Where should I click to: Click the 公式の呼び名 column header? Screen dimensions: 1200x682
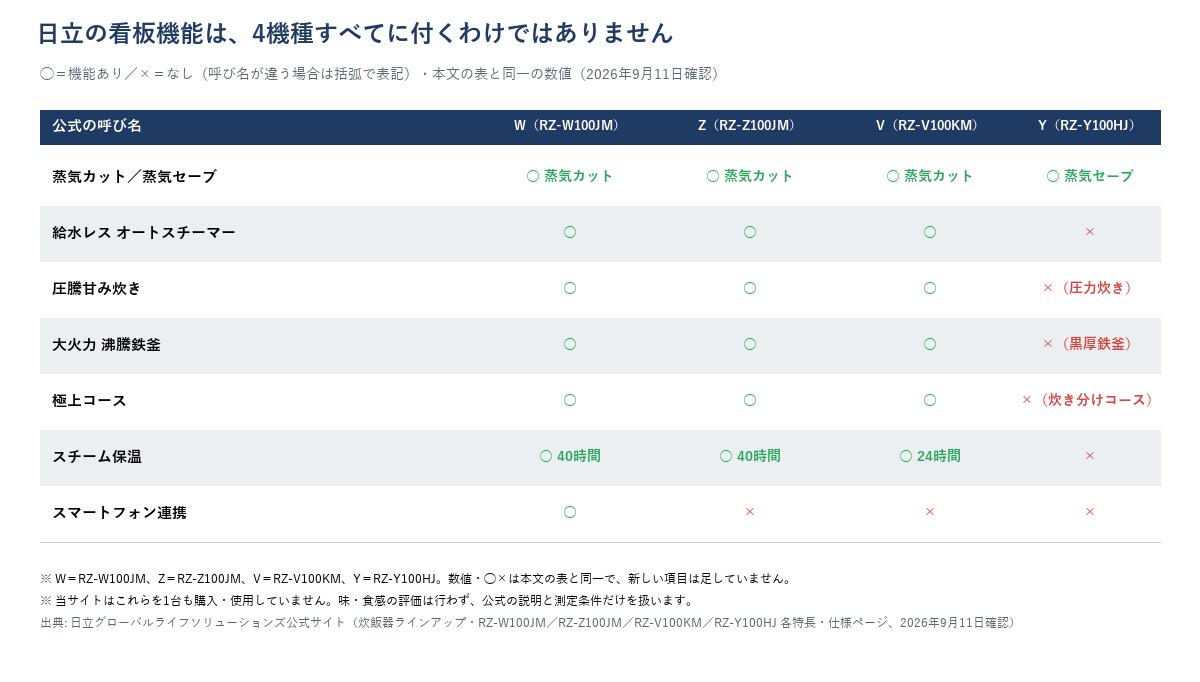click(97, 126)
